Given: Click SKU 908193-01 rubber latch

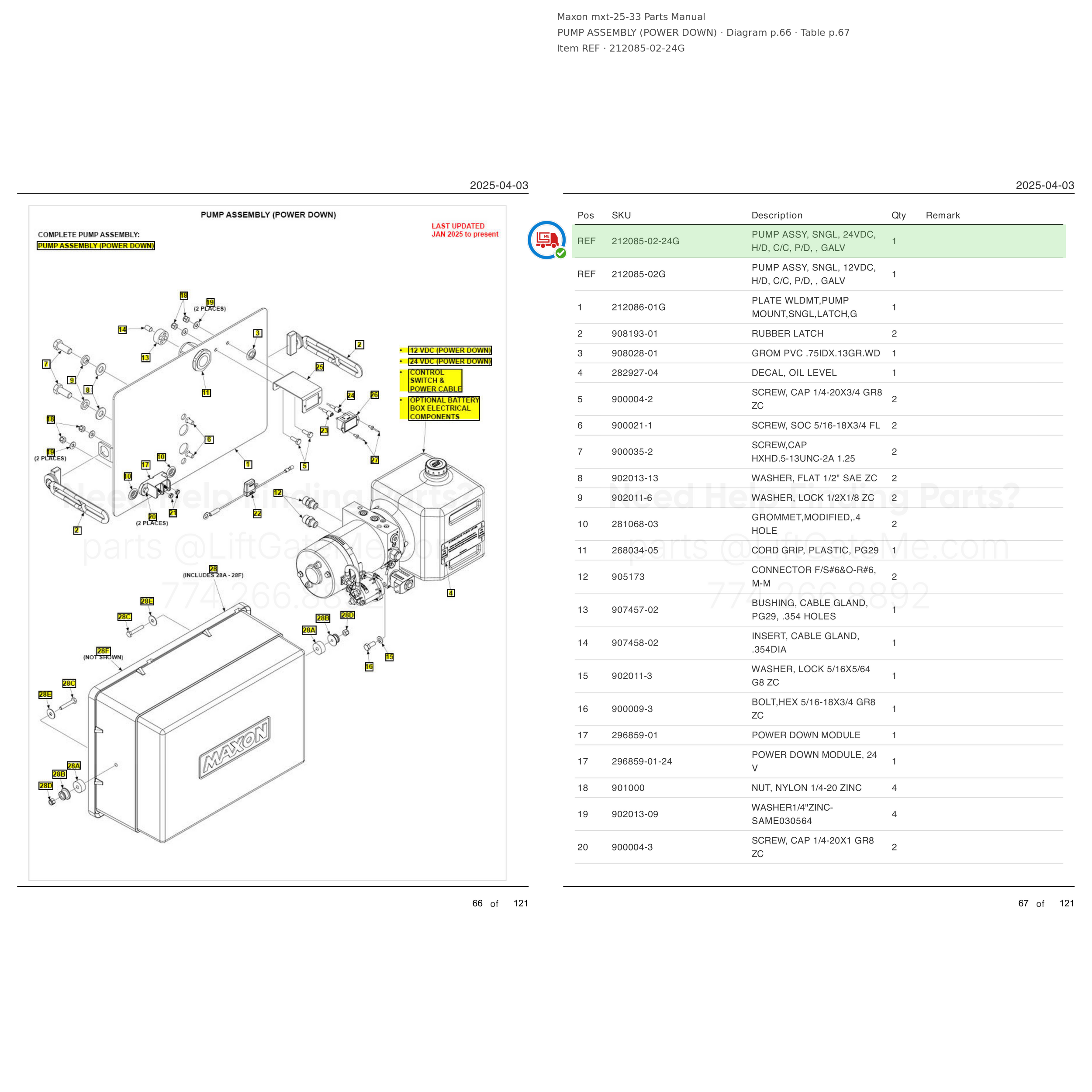Looking at the screenshot, I should tap(634, 333).
